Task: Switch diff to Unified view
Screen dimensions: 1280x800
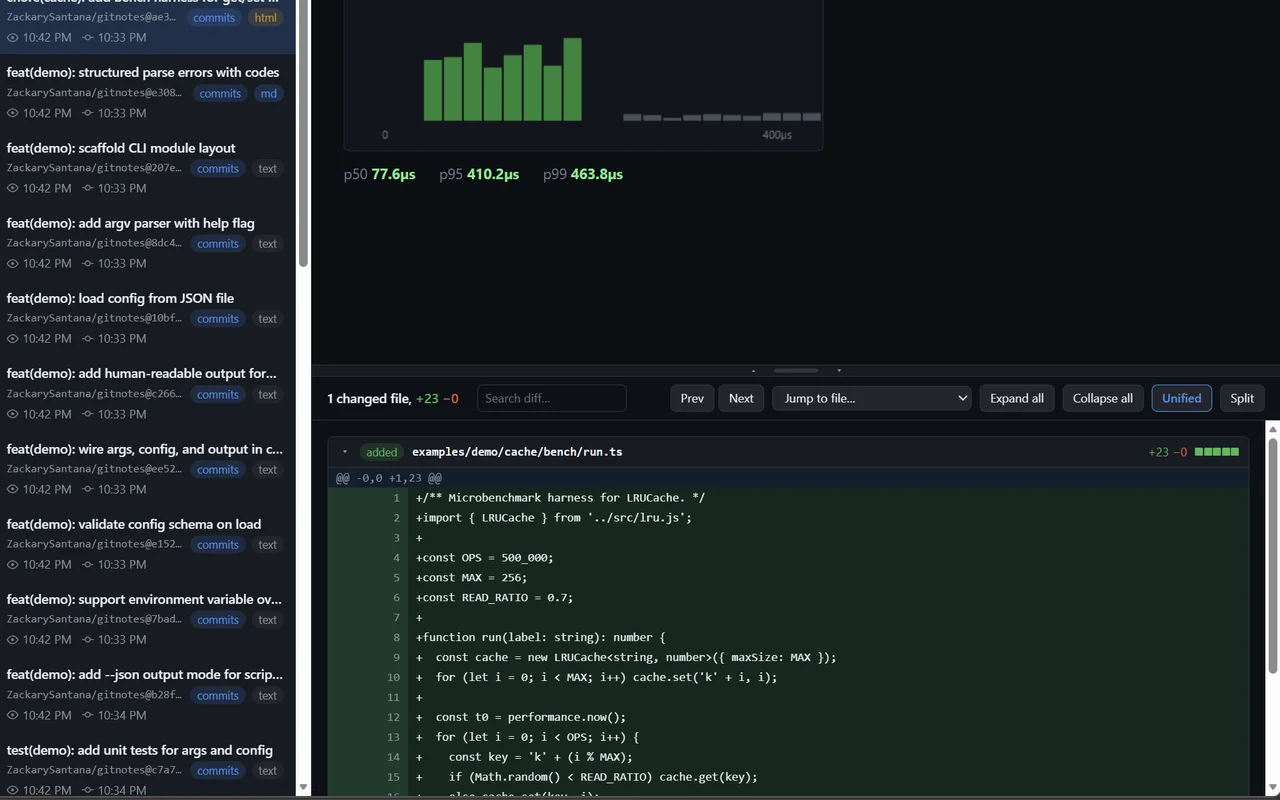Action: coord(1181,398)
